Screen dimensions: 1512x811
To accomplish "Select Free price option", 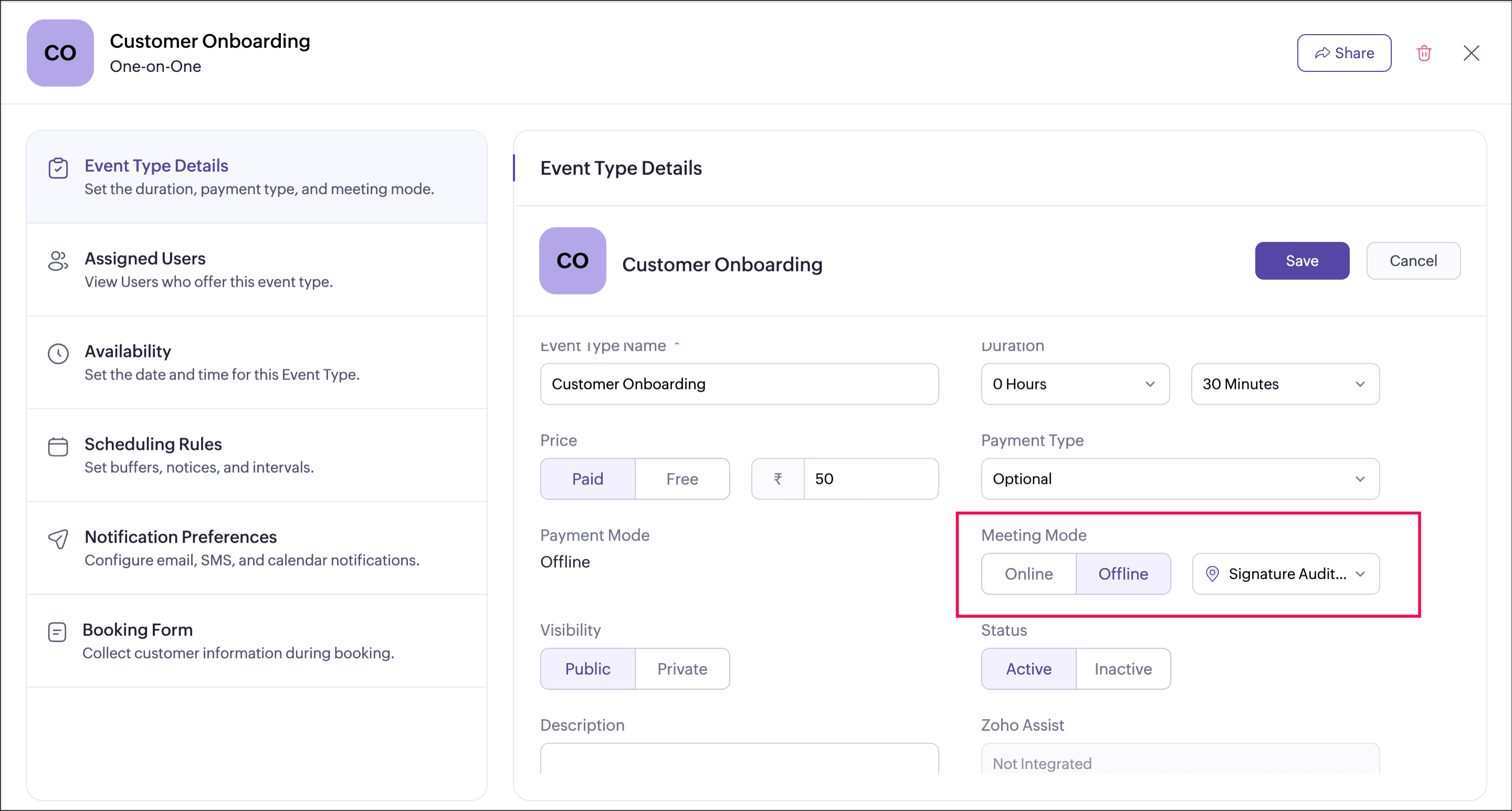I will 682,479.
